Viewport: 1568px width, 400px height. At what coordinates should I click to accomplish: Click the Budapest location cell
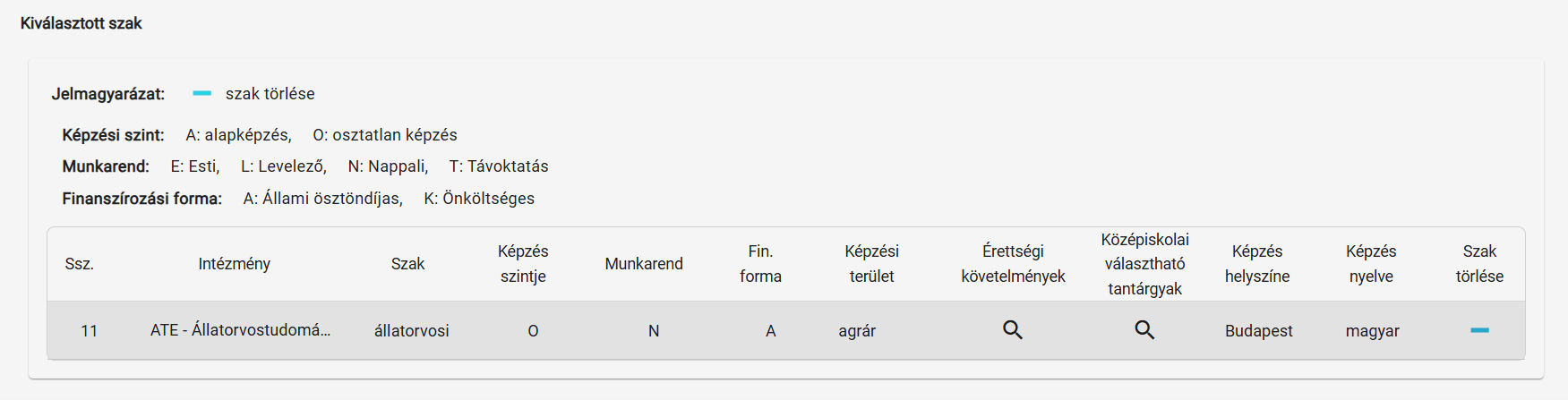coord(1258,331)
